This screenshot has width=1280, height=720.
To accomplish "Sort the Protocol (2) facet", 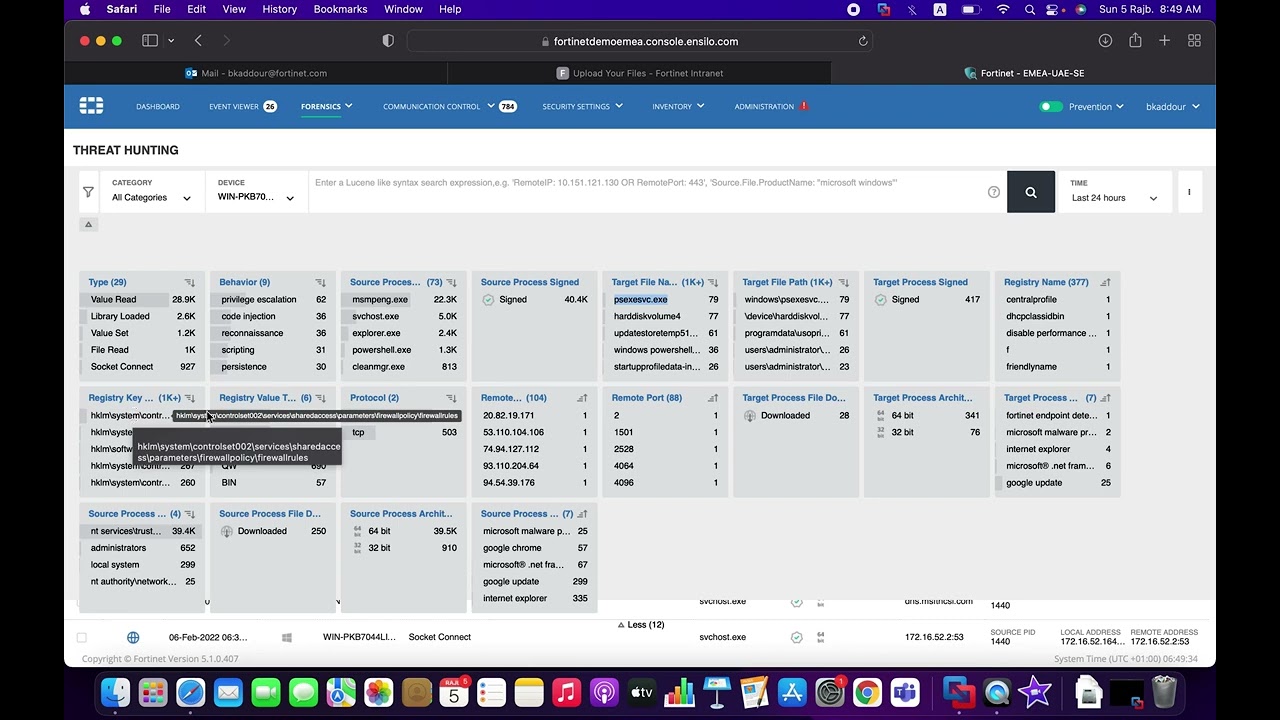I will point(451,398).
